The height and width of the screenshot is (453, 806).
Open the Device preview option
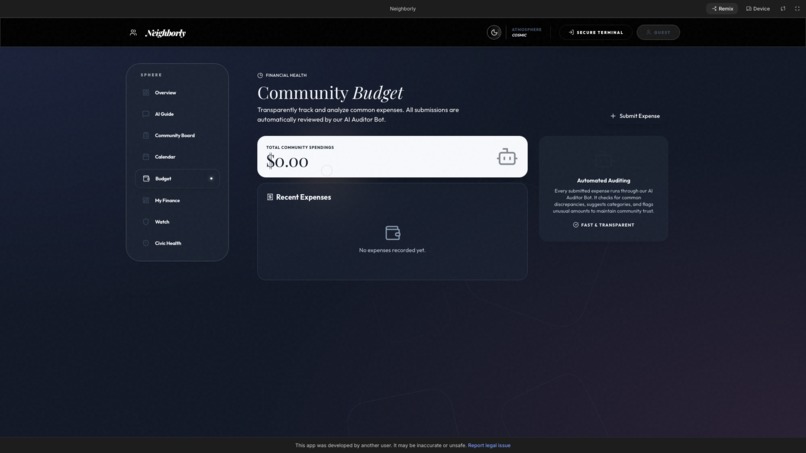coord(758,9)
